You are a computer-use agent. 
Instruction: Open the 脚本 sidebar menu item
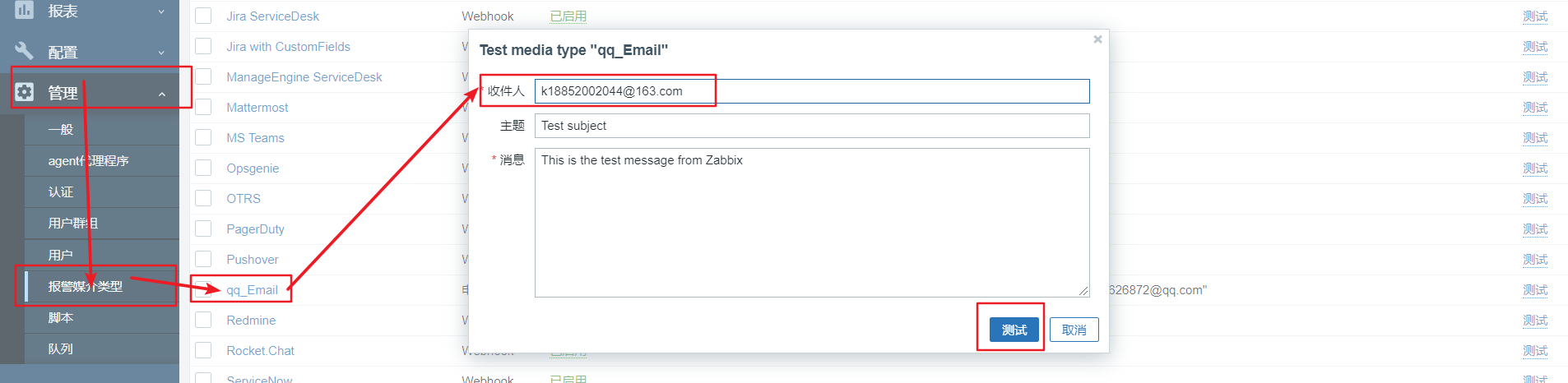tap(61, 317)
